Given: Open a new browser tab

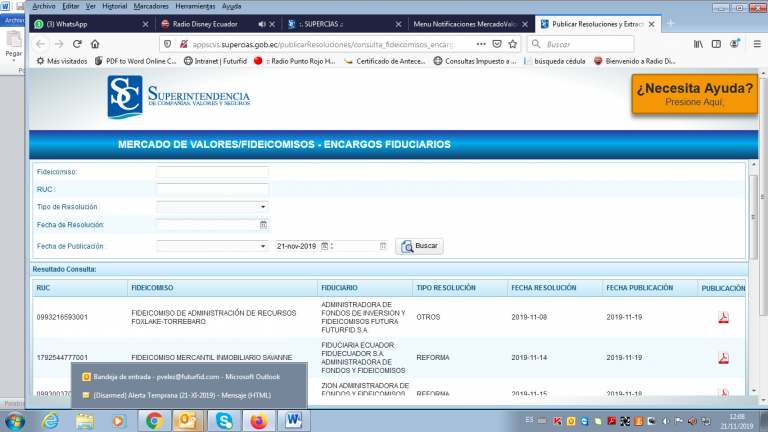Looking at the screenshot, I should pyautogui.click(x=671, y=24).
